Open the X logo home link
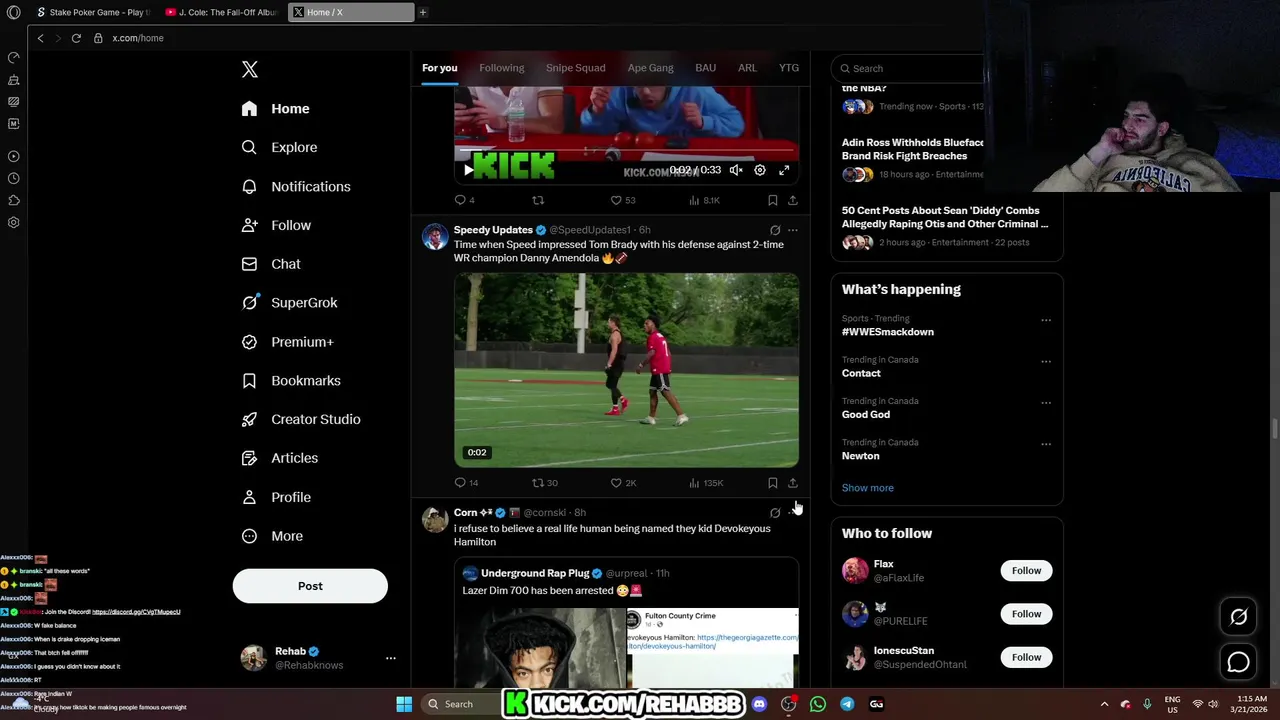This screenshot has width=1280, height=720. 250,69
